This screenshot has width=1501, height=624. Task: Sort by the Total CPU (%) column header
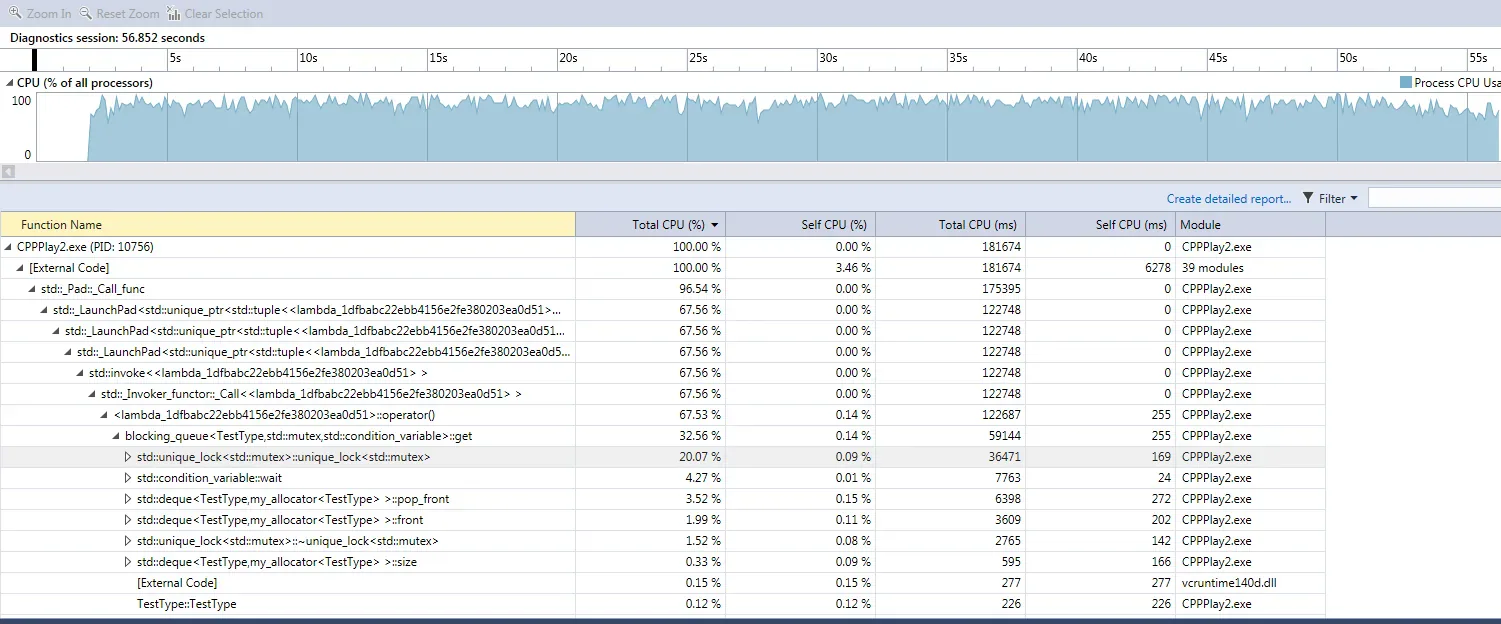coord(650,225)
